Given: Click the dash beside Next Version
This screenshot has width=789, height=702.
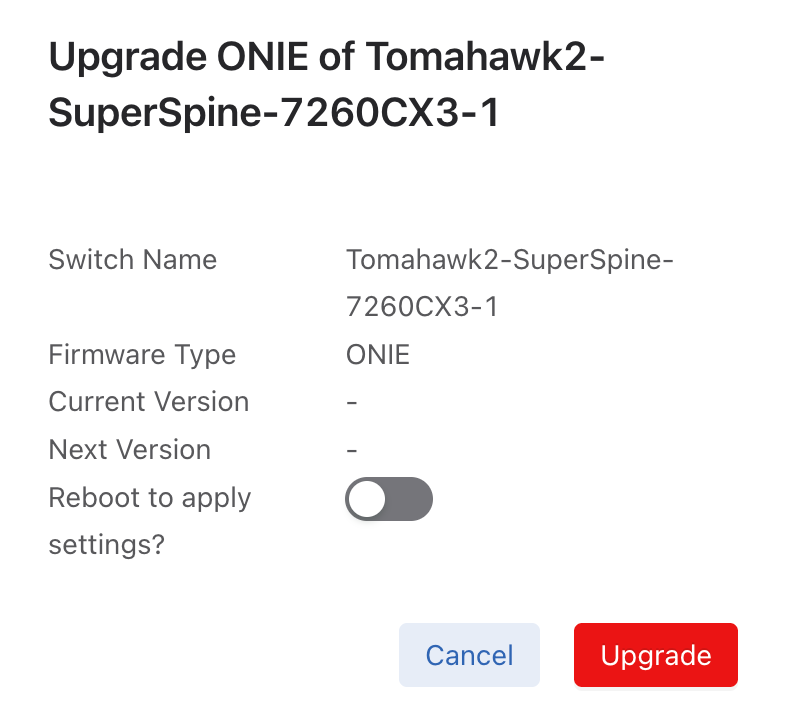Looking at the screenshot, I should click(352, 449).
